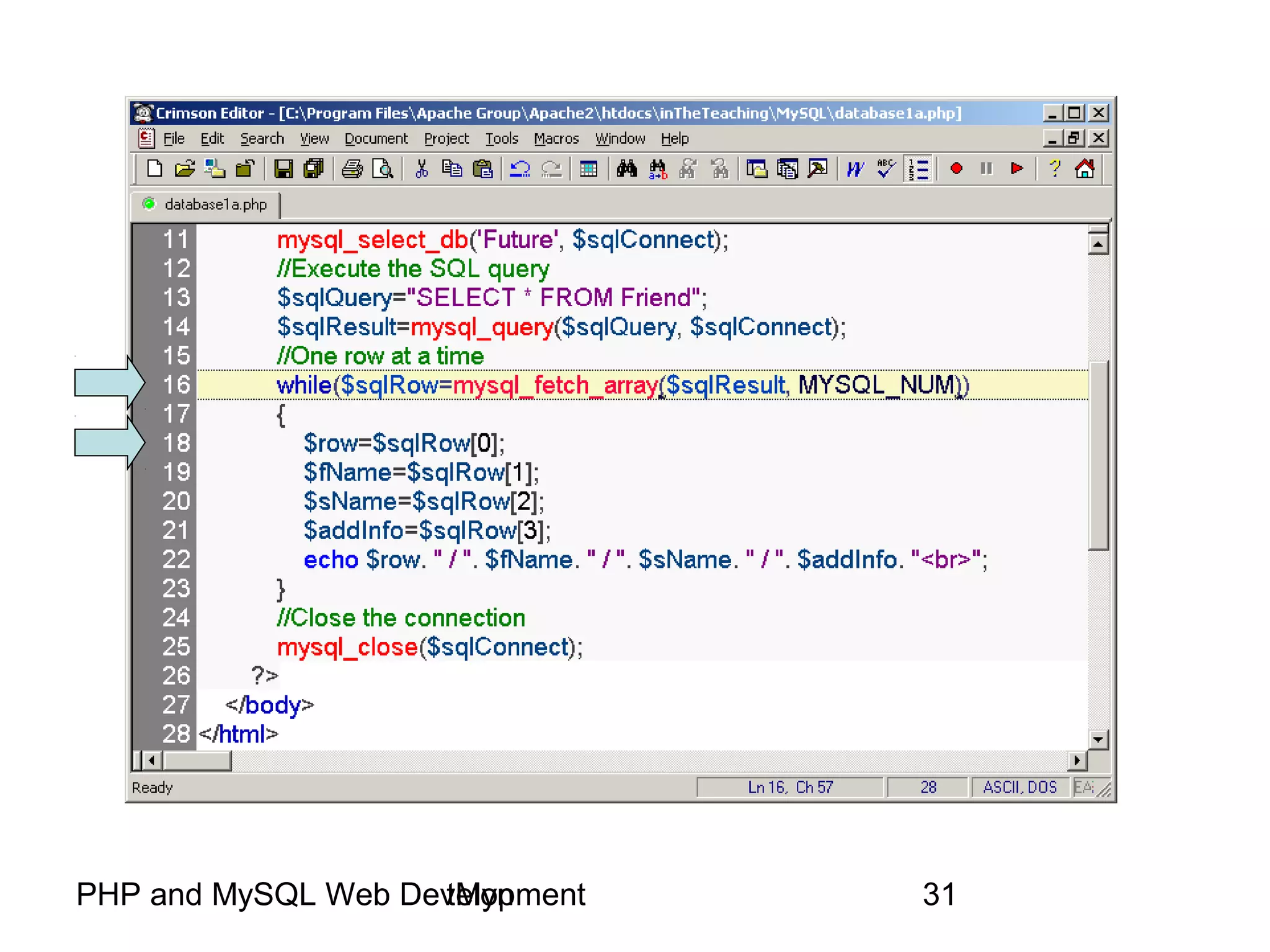Click the closing html tag line 28

[239, 734]
